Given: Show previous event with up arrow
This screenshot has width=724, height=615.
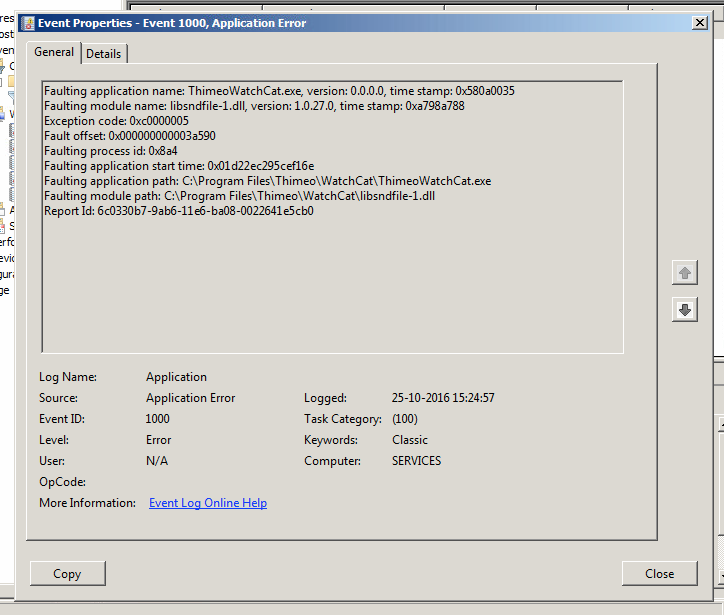Looking at the screenshot, I should click(685, 273).
